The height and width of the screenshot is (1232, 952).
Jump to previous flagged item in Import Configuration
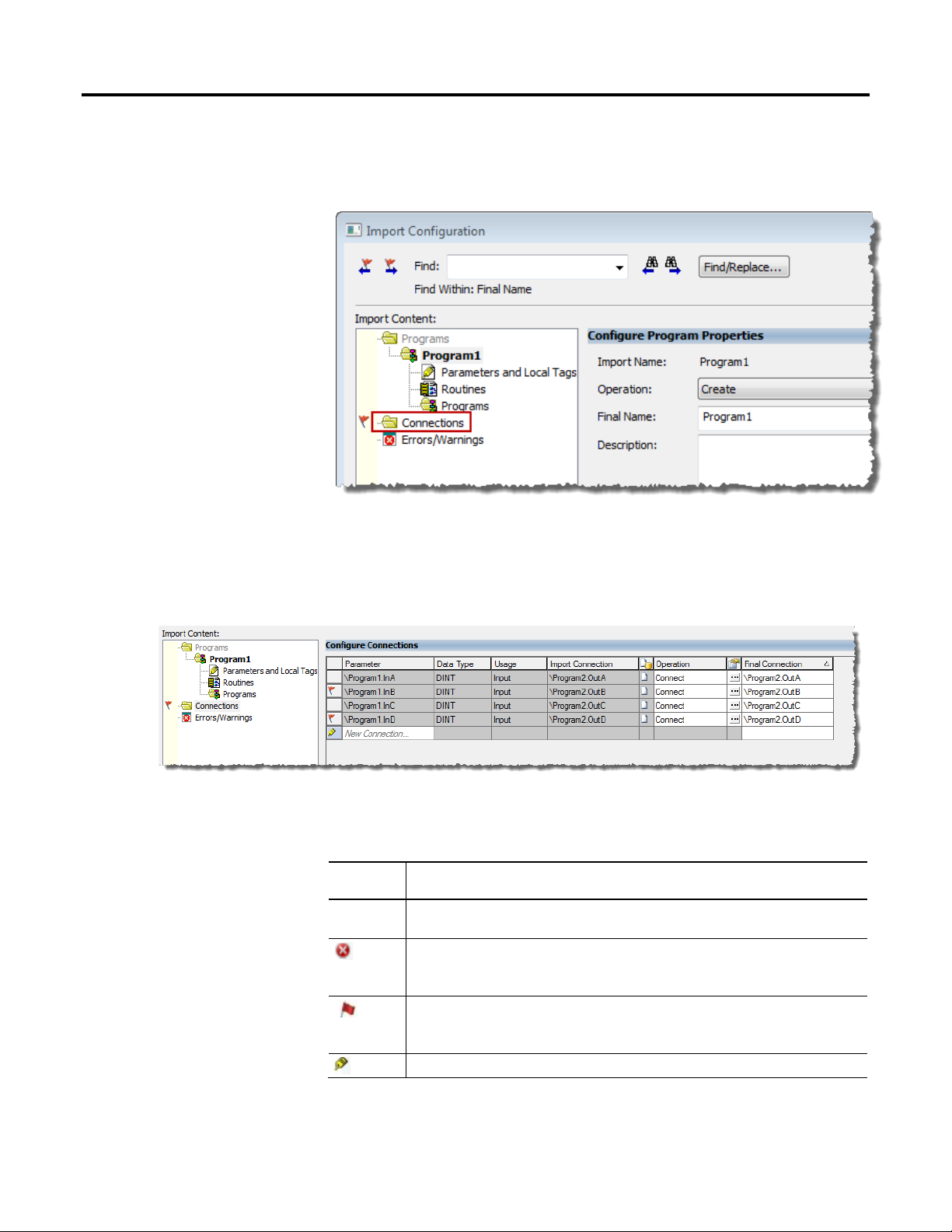365,267
